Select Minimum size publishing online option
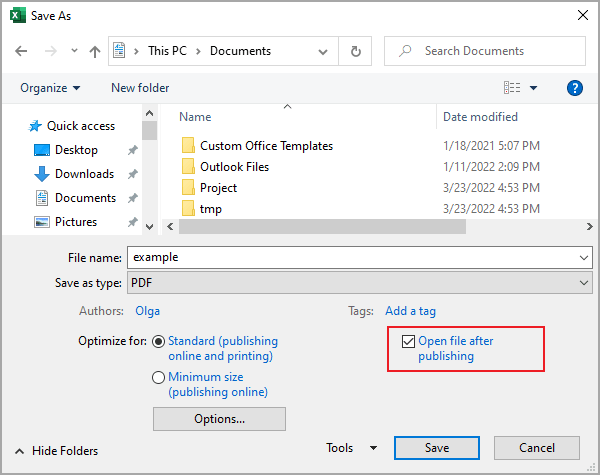 [210, 384]
